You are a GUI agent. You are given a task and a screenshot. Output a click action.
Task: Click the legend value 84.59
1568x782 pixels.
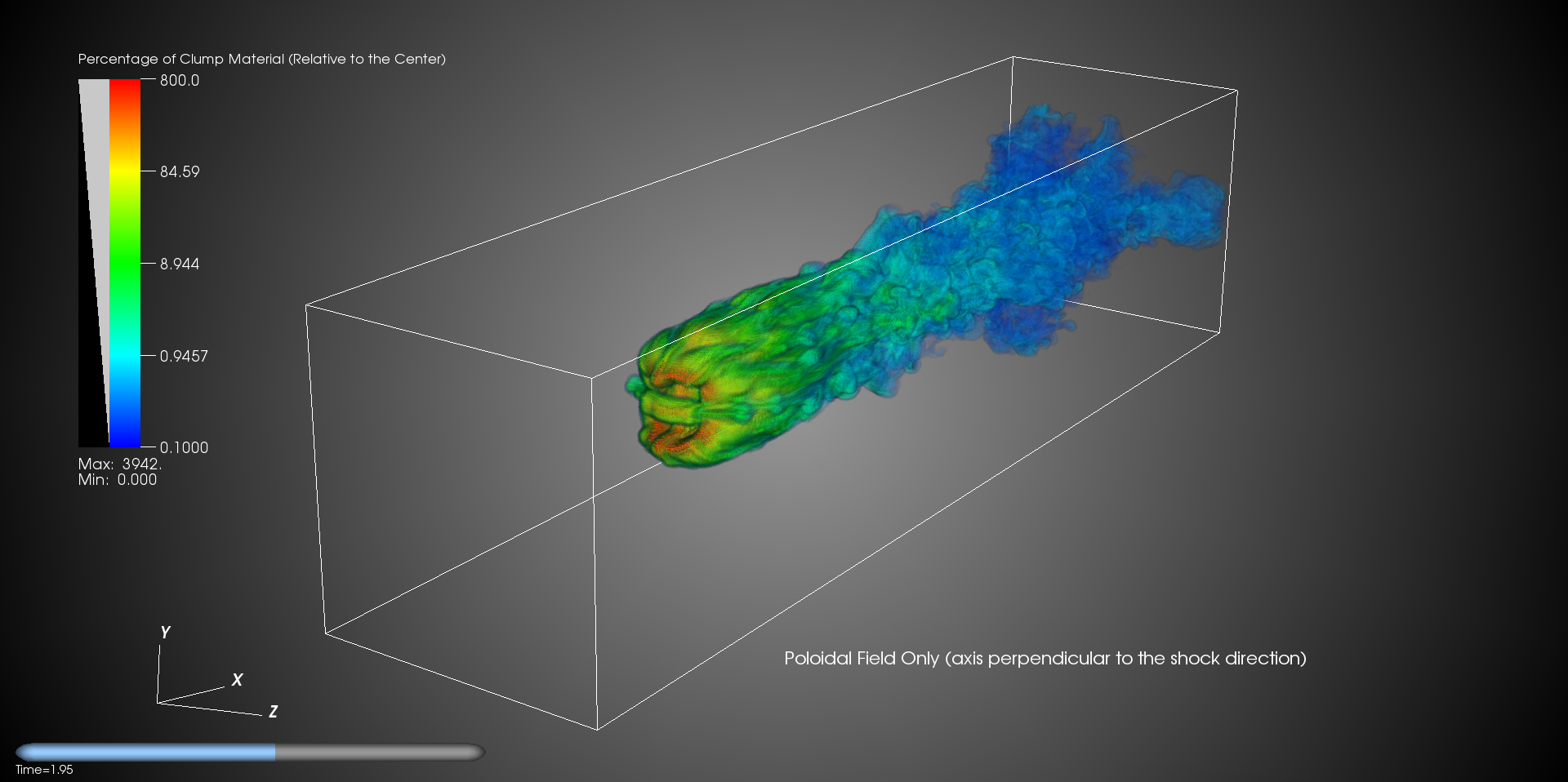[x=180, y=171]
